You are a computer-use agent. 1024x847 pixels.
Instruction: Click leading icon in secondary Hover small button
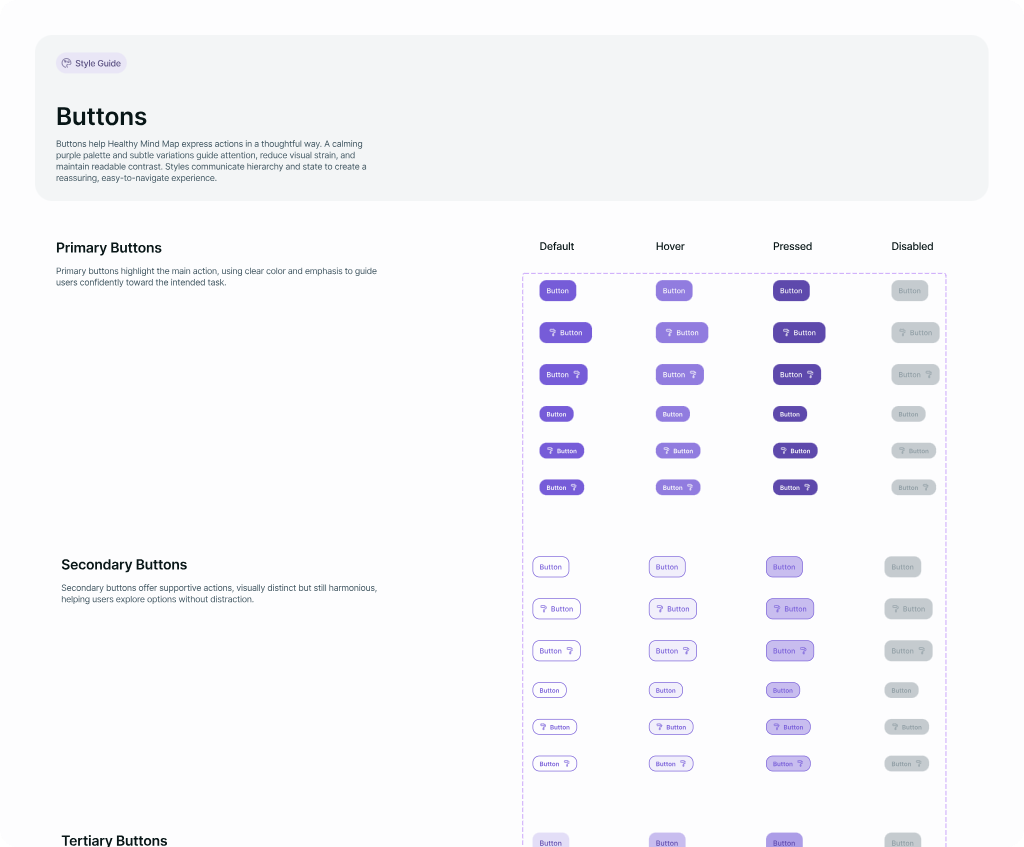pyautogui.click(x=659, y=727)
